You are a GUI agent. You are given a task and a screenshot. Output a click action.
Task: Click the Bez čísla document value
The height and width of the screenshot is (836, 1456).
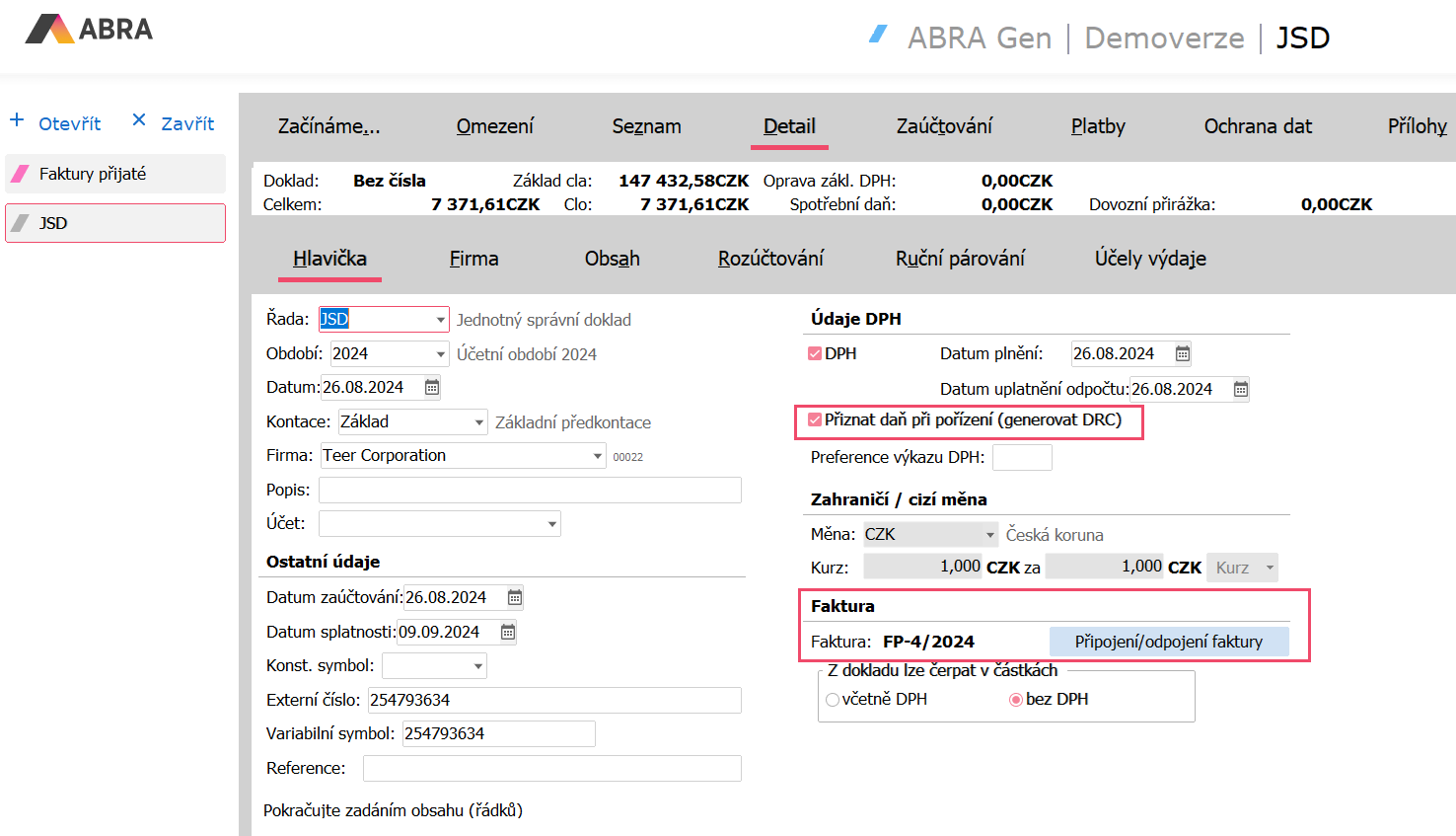tap(390, 181)
